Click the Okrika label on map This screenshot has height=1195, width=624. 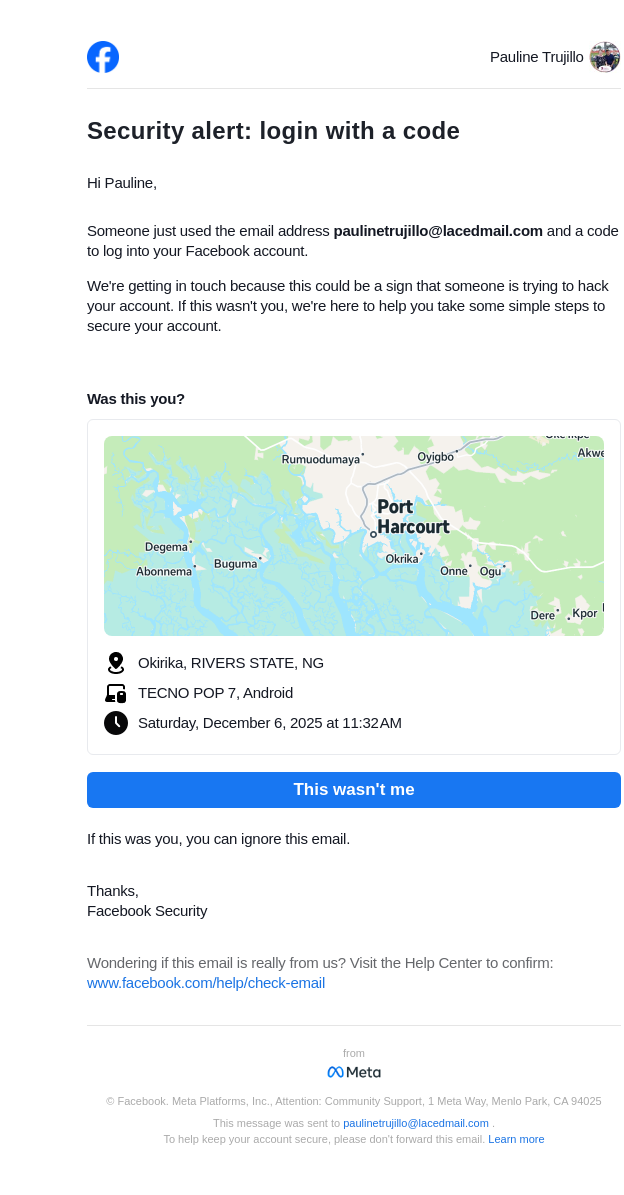pos(402,559)
